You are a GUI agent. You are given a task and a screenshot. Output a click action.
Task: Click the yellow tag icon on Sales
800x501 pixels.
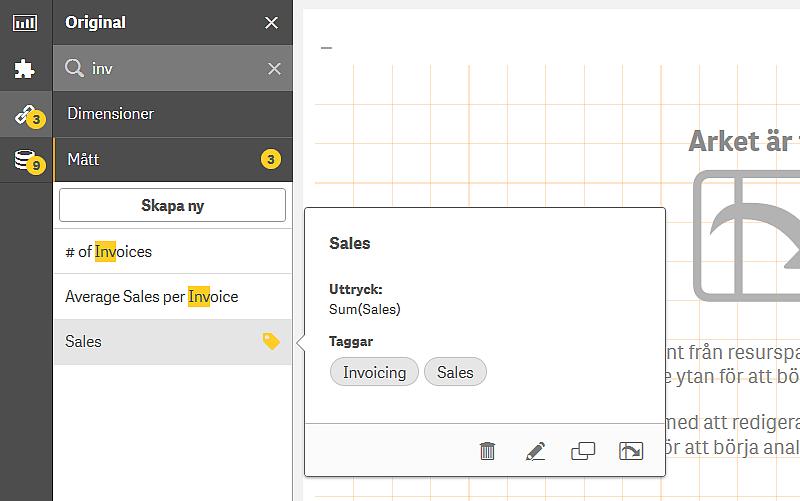[x=271, y=341]
